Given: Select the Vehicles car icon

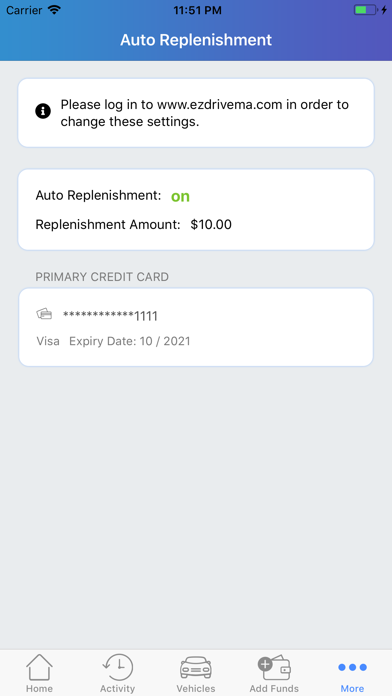Looking at the screenshot, I should click(196, 668).
